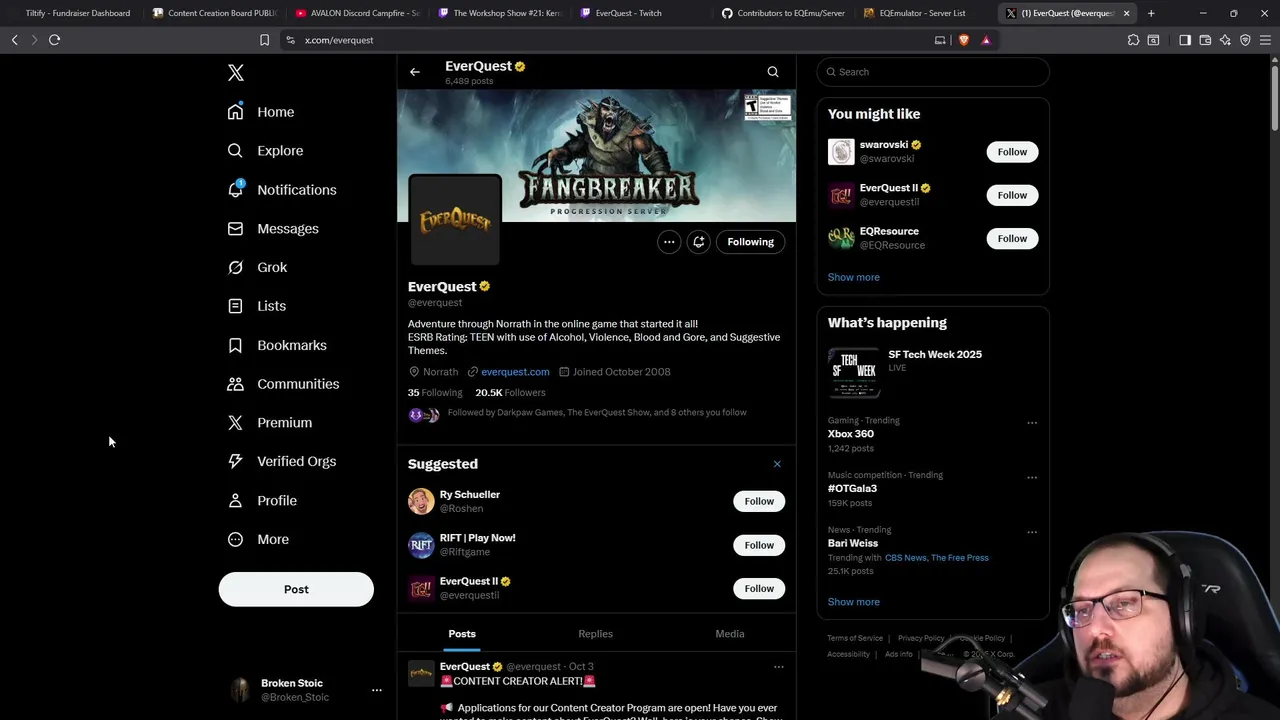The image size is (1280, 720).
Task: Click the 35 Following count
Action: [x=435, y=393]
